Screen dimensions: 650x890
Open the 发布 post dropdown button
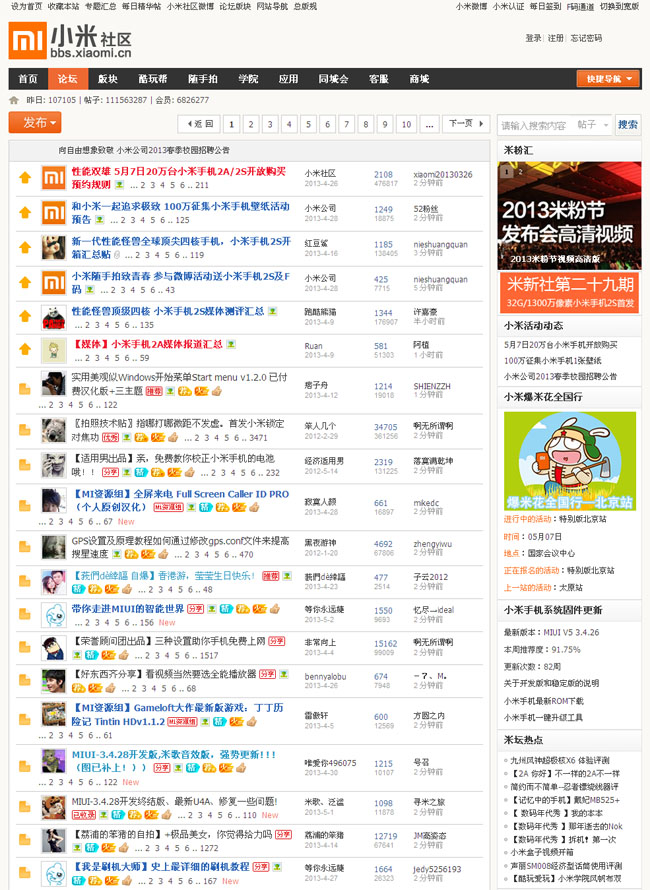pos(35,123)
